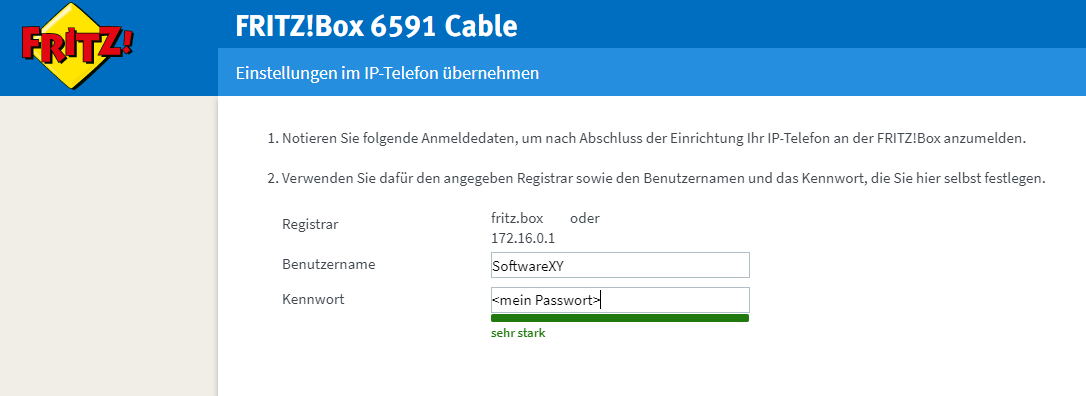Click the 172.16.0.1 IP address

point(523,238)
